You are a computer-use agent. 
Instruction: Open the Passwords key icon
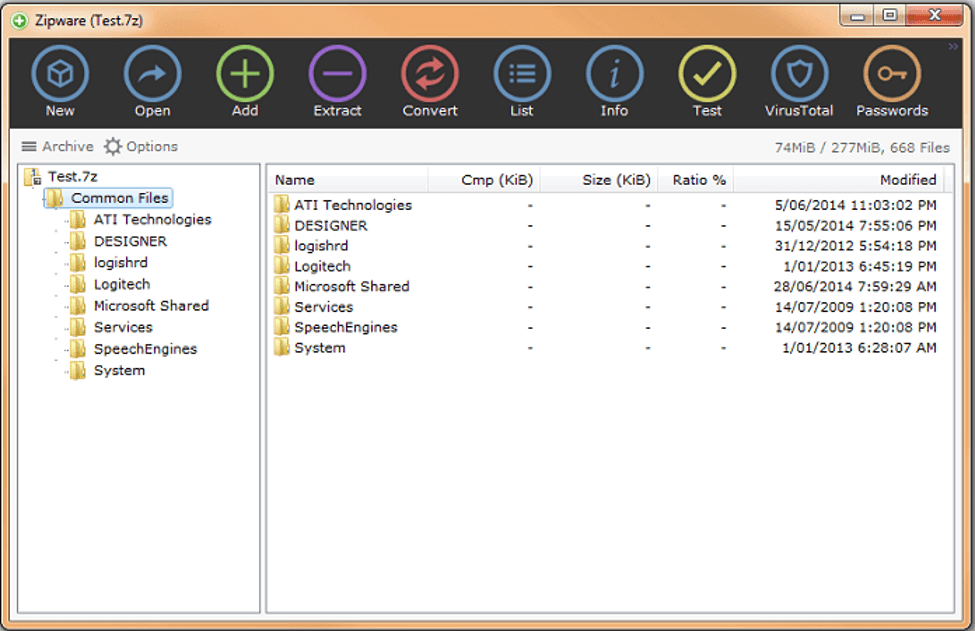pyautogui.click(x=892, y=75)
